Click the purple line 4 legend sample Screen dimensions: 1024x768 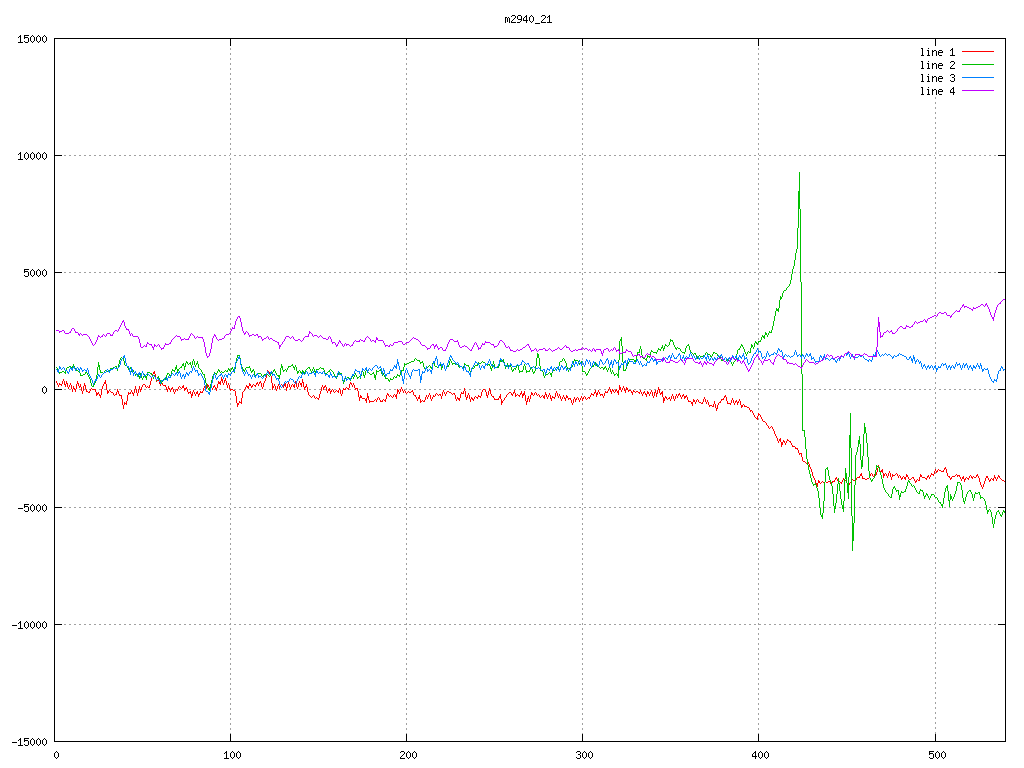pos(978,91)
